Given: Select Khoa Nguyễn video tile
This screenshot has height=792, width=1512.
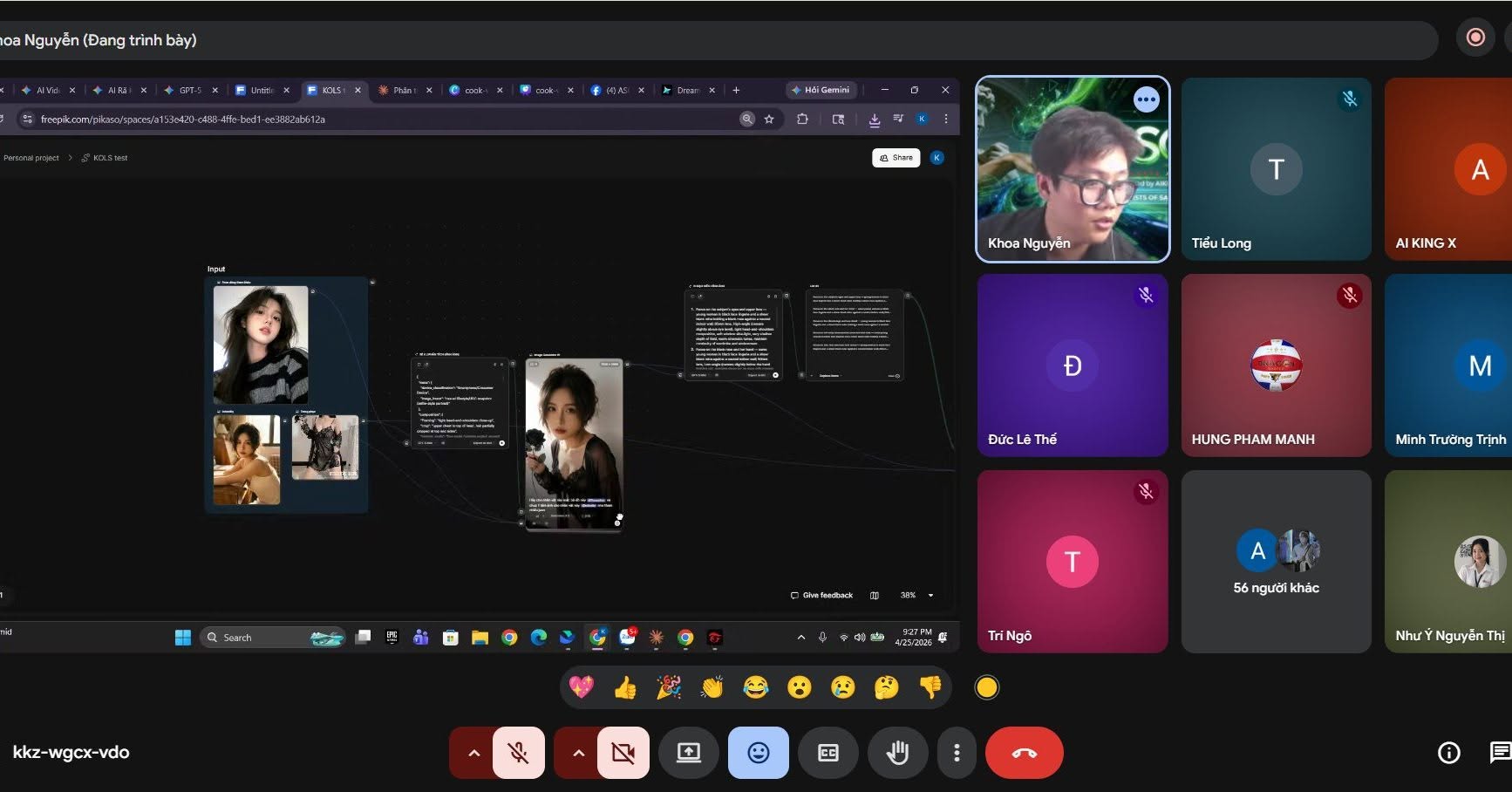Looking at the screenshot, I should [x=1073, y=169].
